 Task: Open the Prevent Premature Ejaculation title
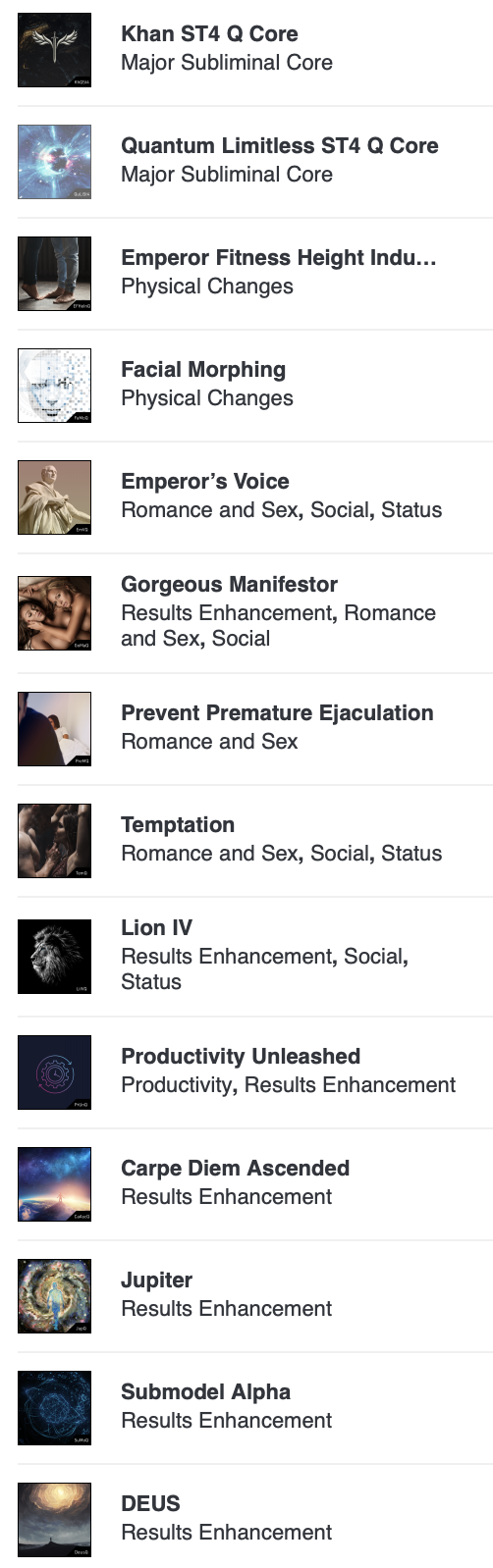coord(277,712)
